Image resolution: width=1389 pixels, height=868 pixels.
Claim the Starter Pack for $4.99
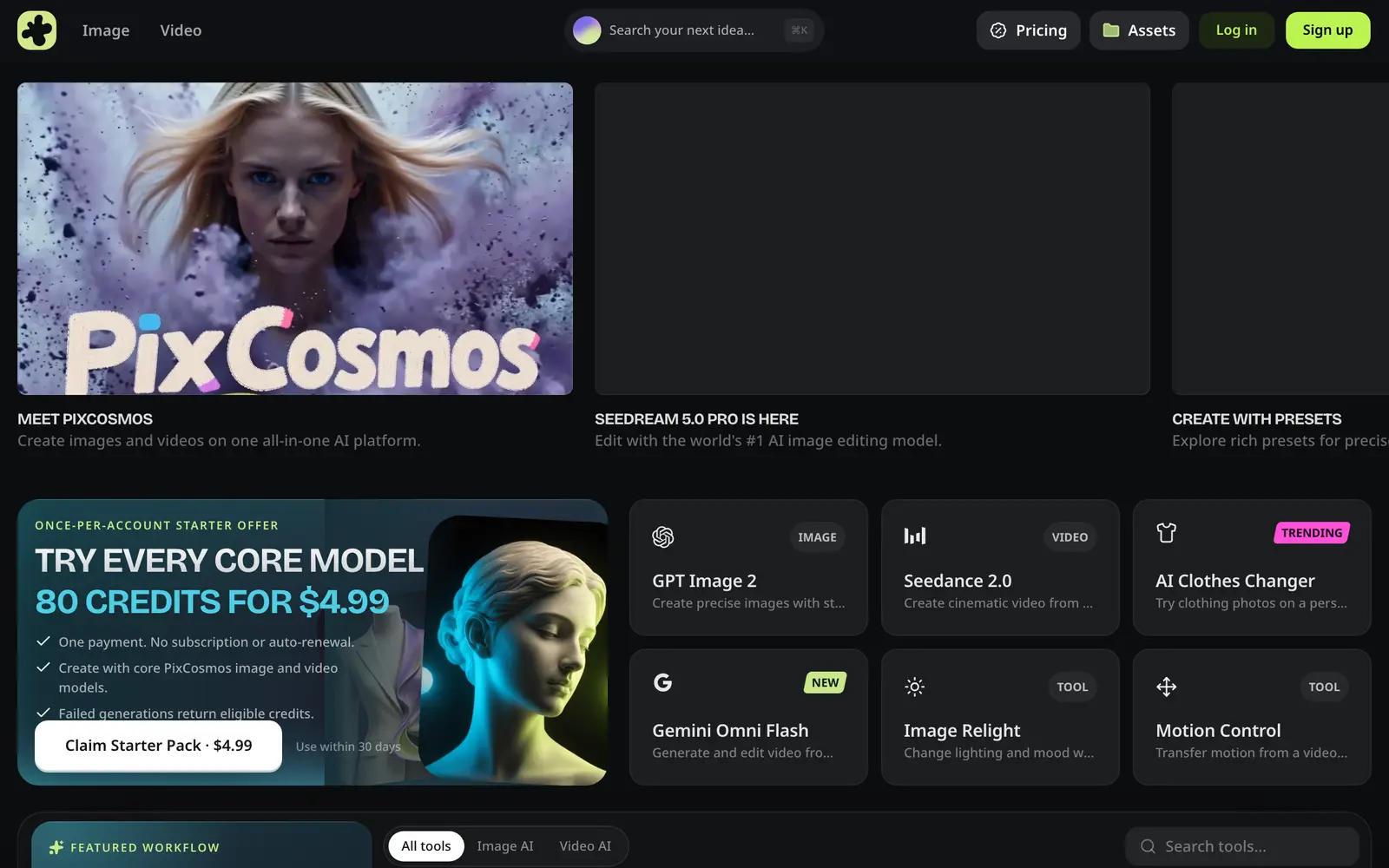coord(158,746)
